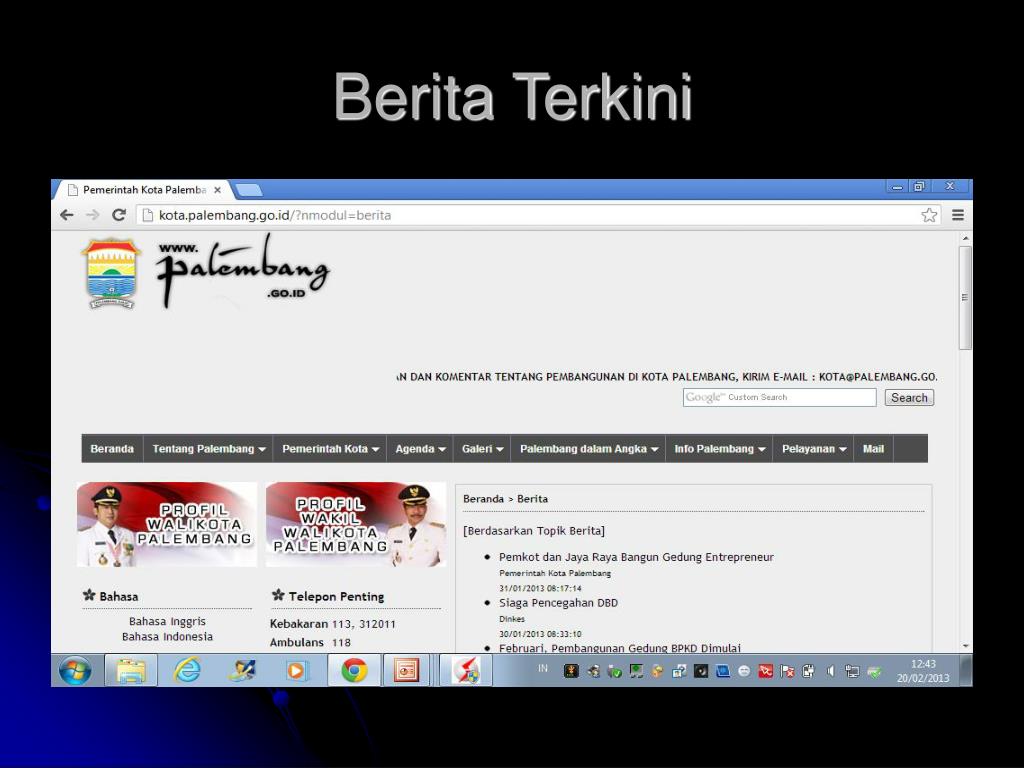The width and height of the screenshot is (1024, 768).
Task: Switch to PowerPoint in the taskbar
Action: tap(406, 671)
